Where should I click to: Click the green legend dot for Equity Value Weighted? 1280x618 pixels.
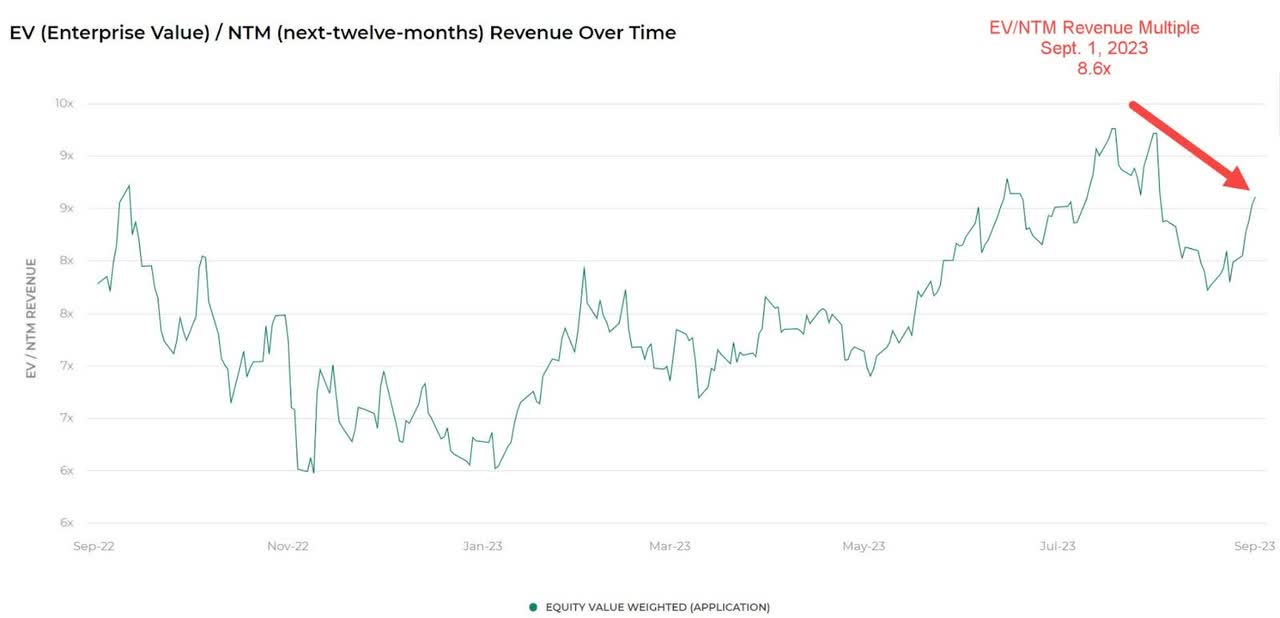533,607
